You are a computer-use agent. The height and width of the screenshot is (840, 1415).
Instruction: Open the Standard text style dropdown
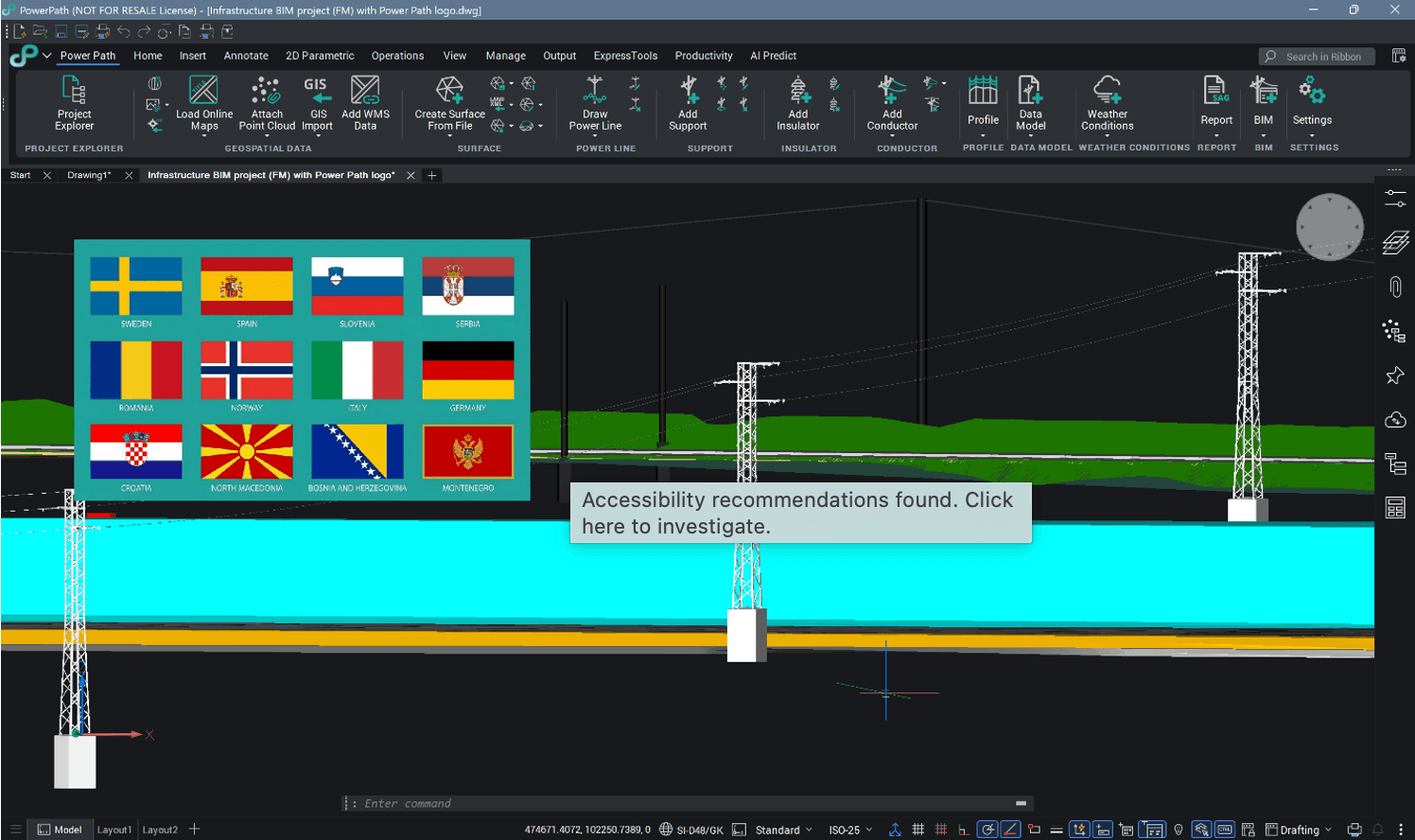tap(783, 830)
